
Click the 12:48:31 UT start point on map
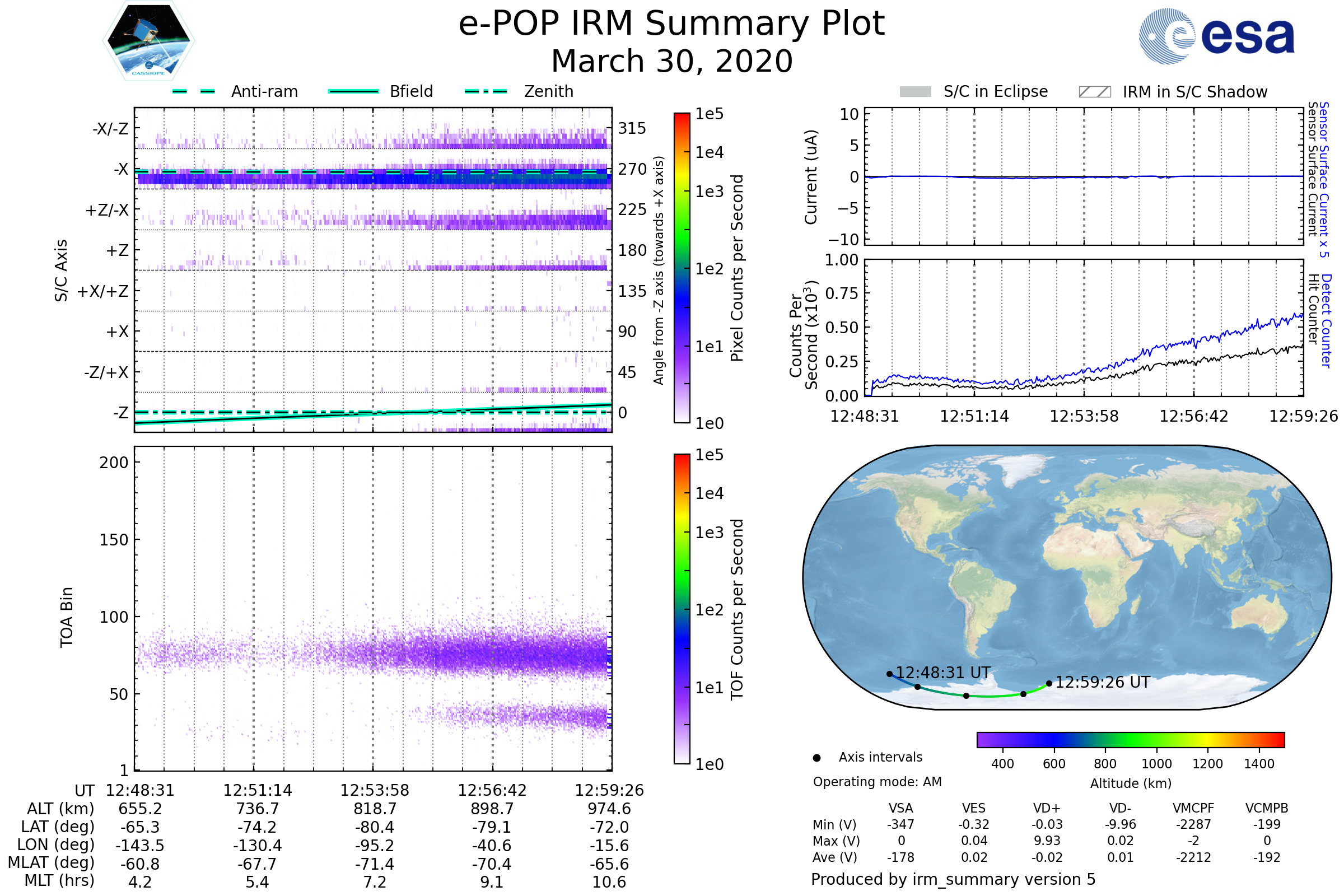click(889, 674)
